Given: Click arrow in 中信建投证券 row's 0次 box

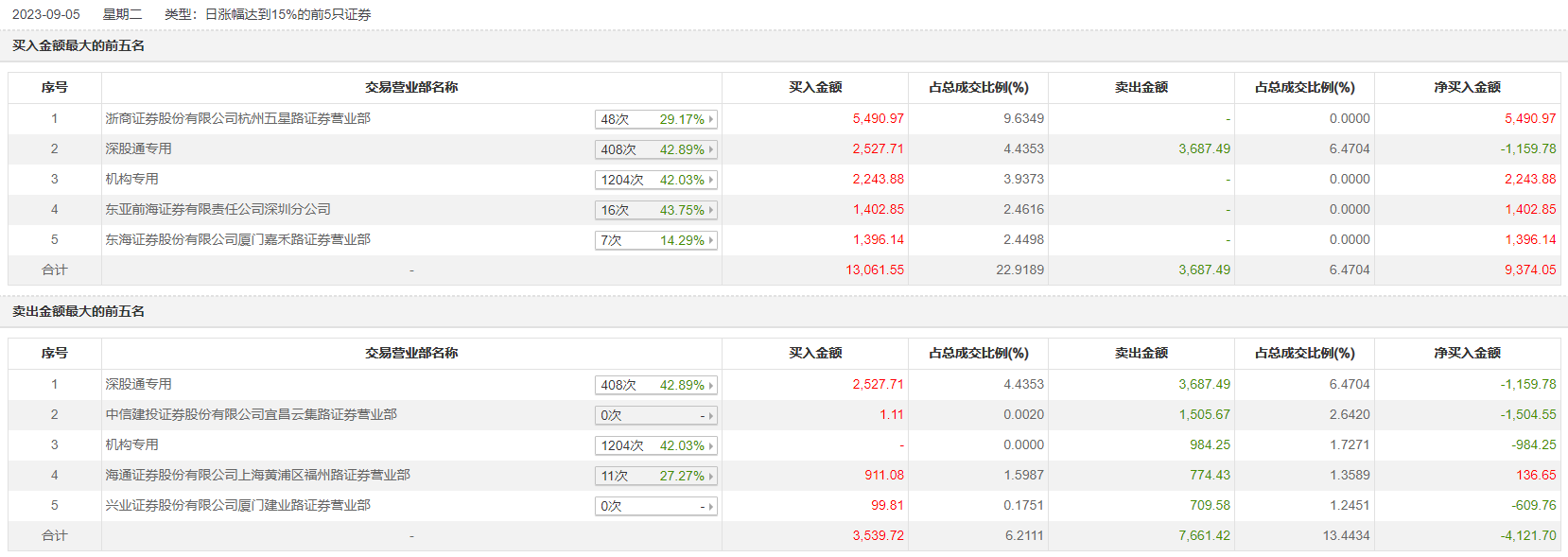Looking at the screenshot, I should (711, 416).
